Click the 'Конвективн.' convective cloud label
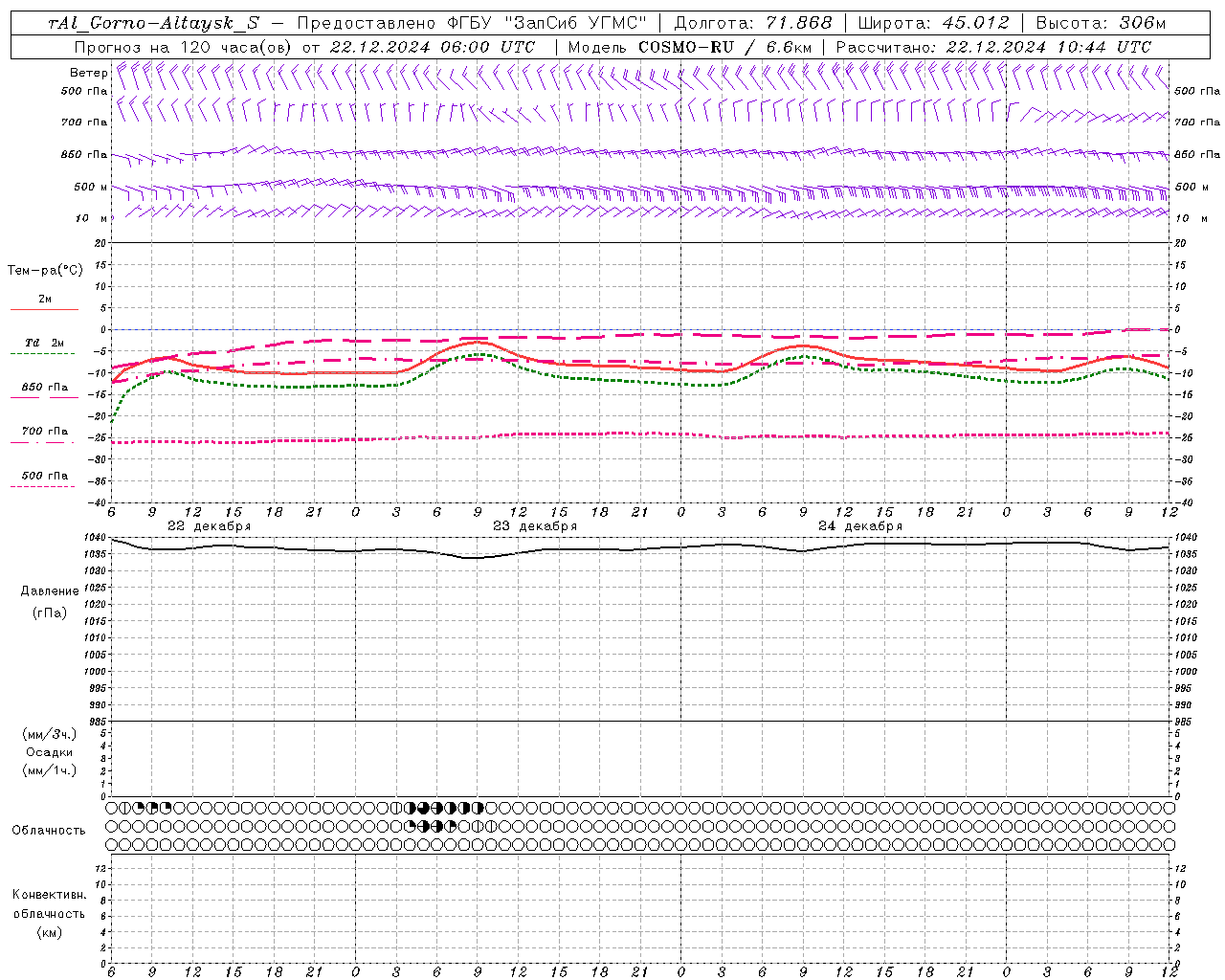 [50, 895]
